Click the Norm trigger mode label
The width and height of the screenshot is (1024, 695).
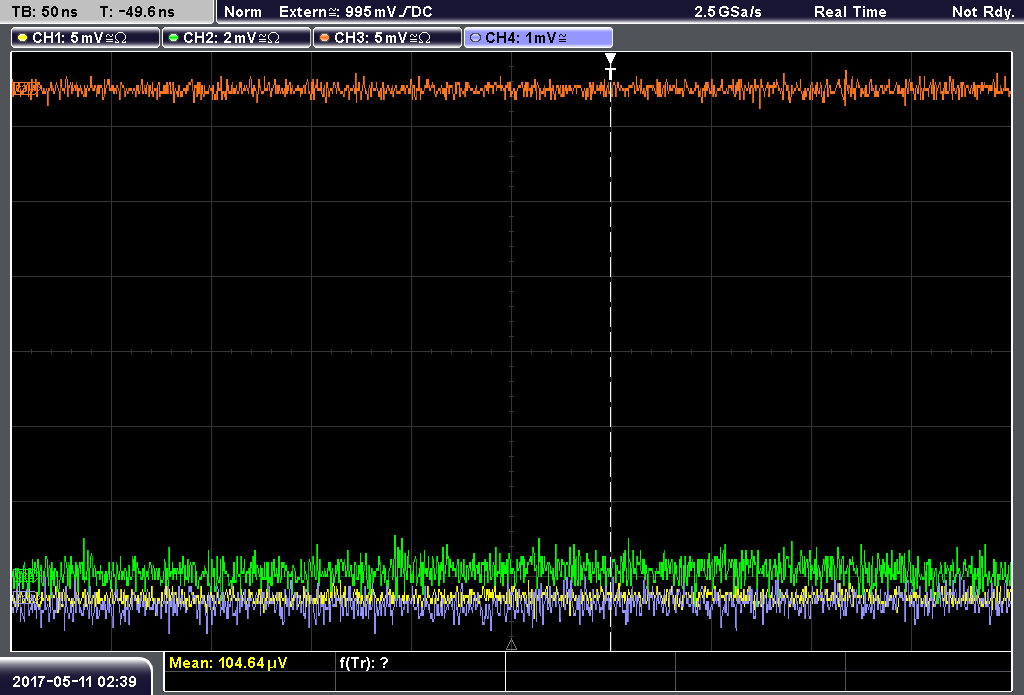[x=242, y=12]
